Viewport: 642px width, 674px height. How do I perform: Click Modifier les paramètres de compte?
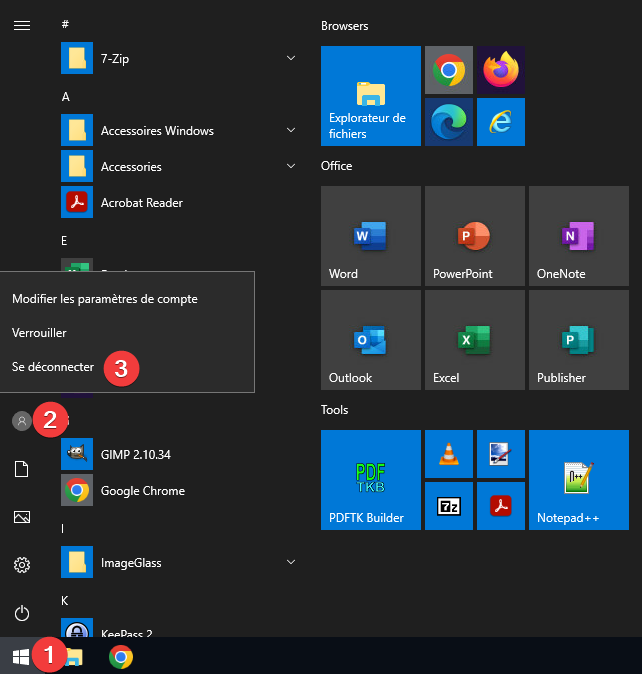point(105,298)
